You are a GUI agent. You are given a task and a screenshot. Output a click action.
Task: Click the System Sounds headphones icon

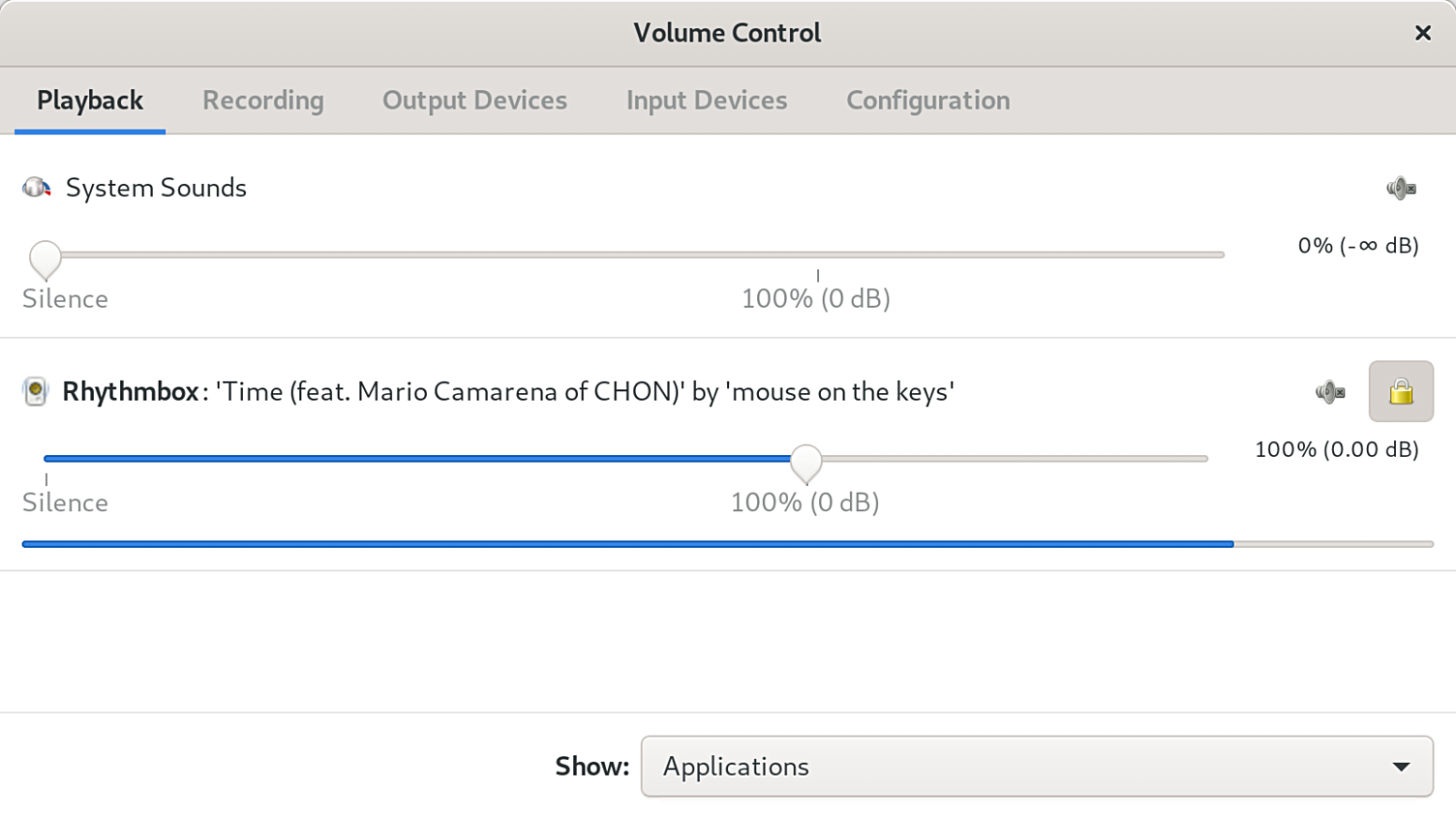[37, 188]
